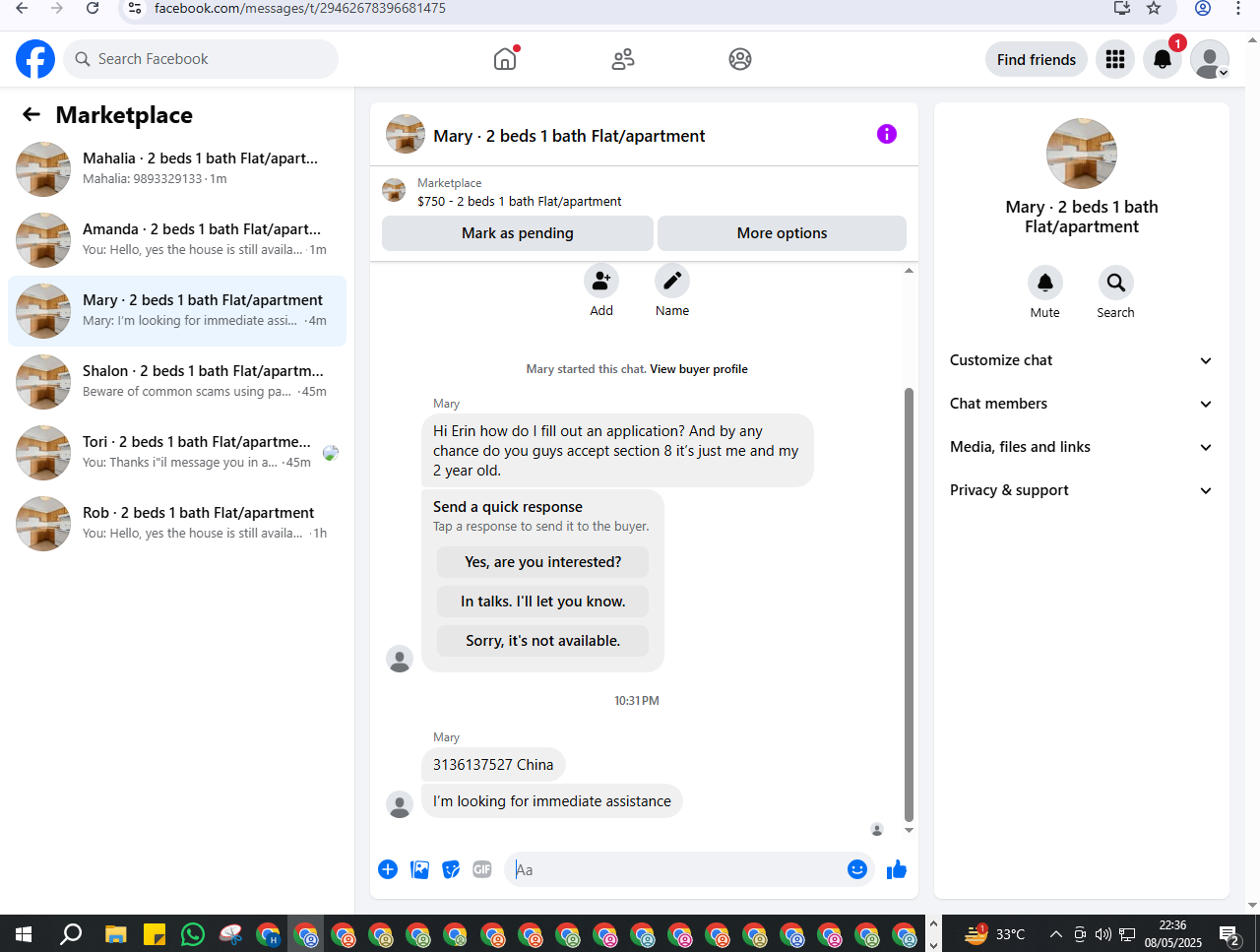Select Mary conversation in the list
Image resolution: width=1260 pixels, height=952 pixels.
[177, 311]
